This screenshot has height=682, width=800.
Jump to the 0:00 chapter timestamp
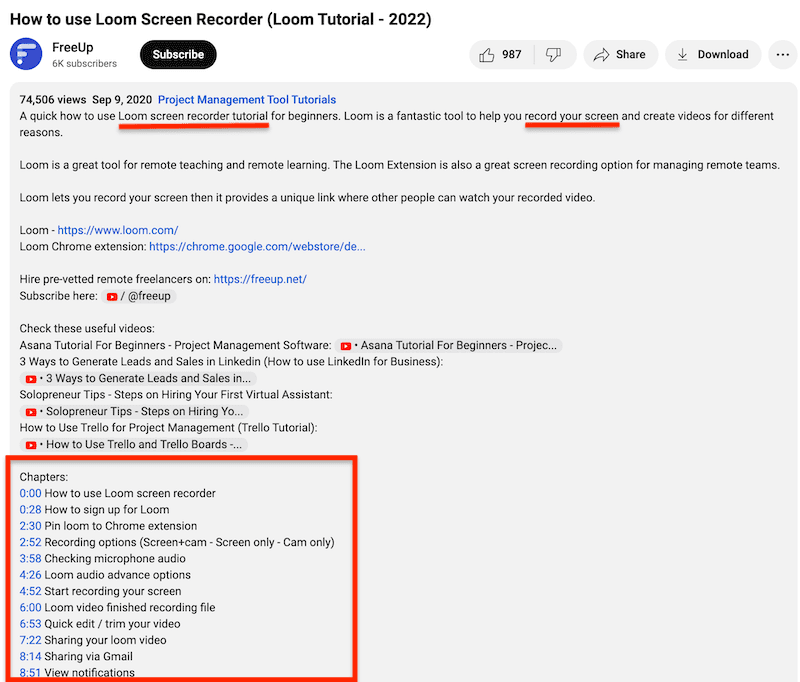tap(29, 493)
